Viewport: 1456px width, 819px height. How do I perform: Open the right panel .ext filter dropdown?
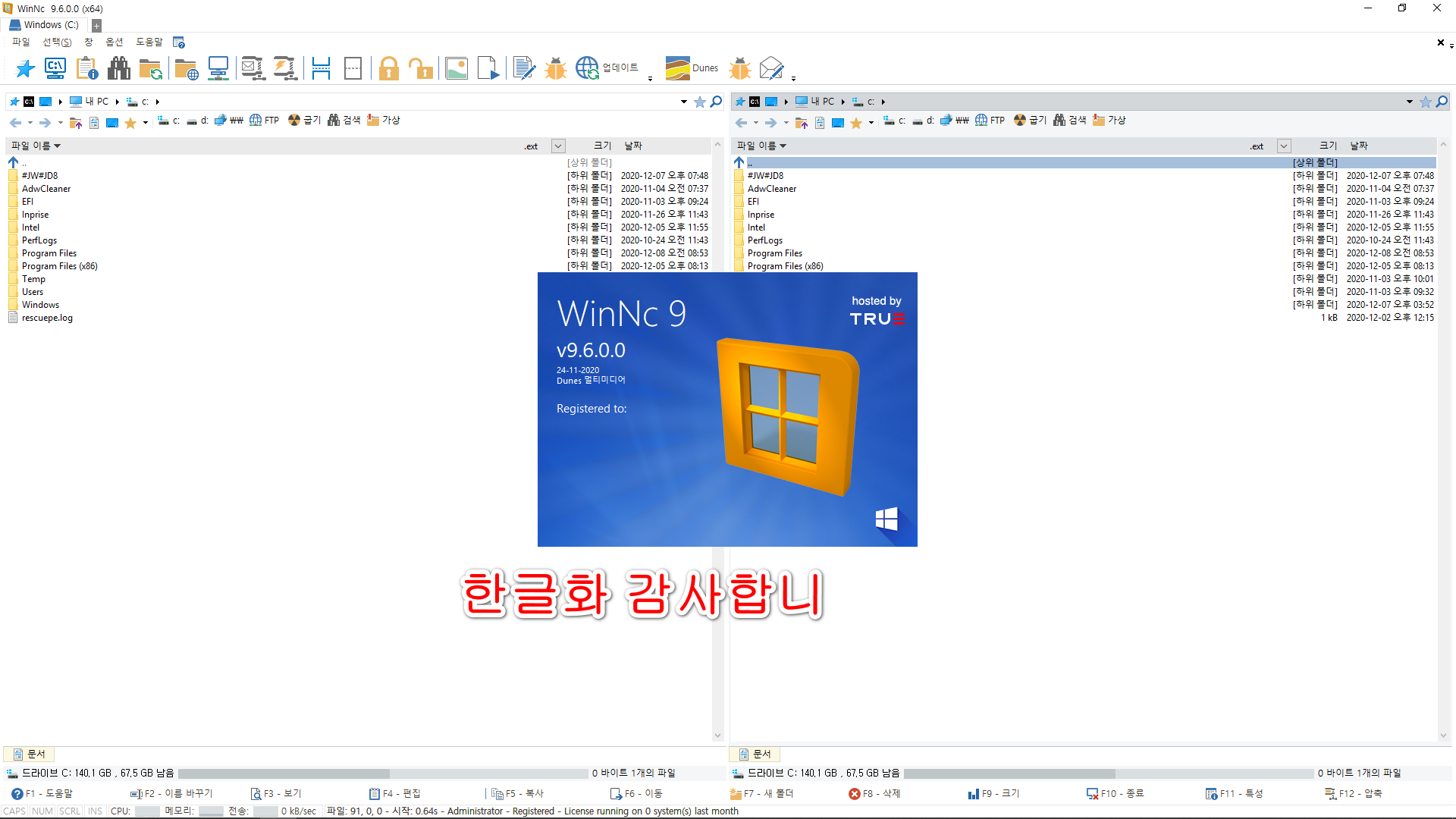1284,146
